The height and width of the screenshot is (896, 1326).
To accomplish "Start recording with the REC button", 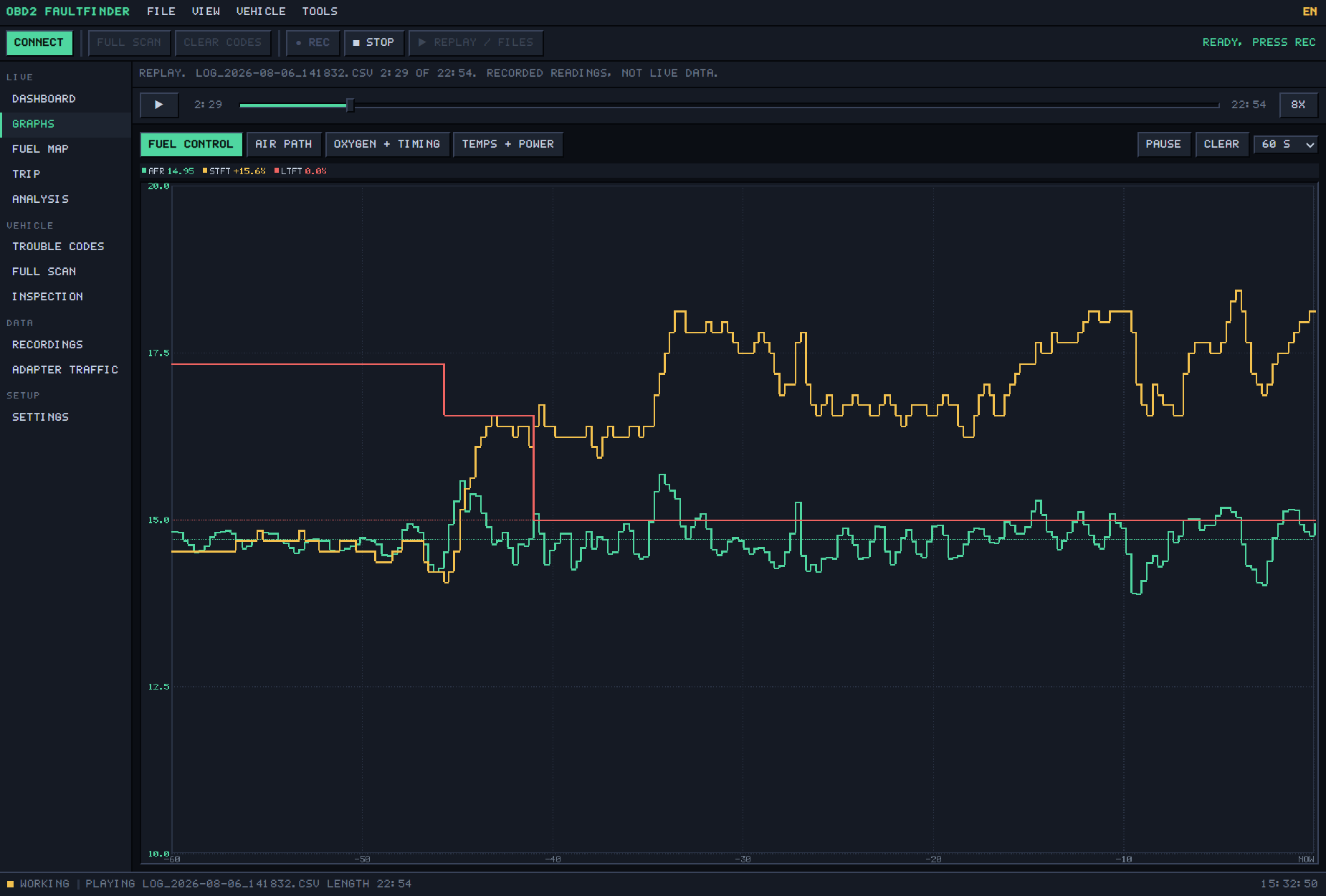I will point(313,42).
